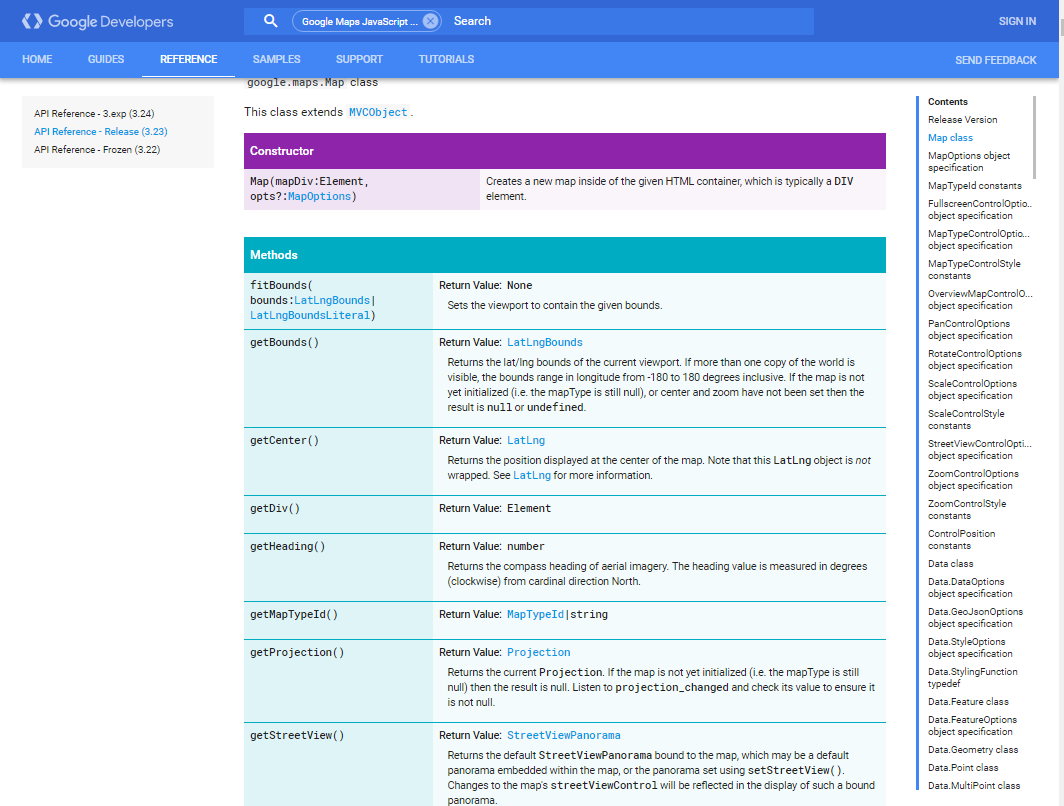This screenshot has height=806, width=1064.
Task: Jump to Data.DataOptions object specification
Action: 970,588
